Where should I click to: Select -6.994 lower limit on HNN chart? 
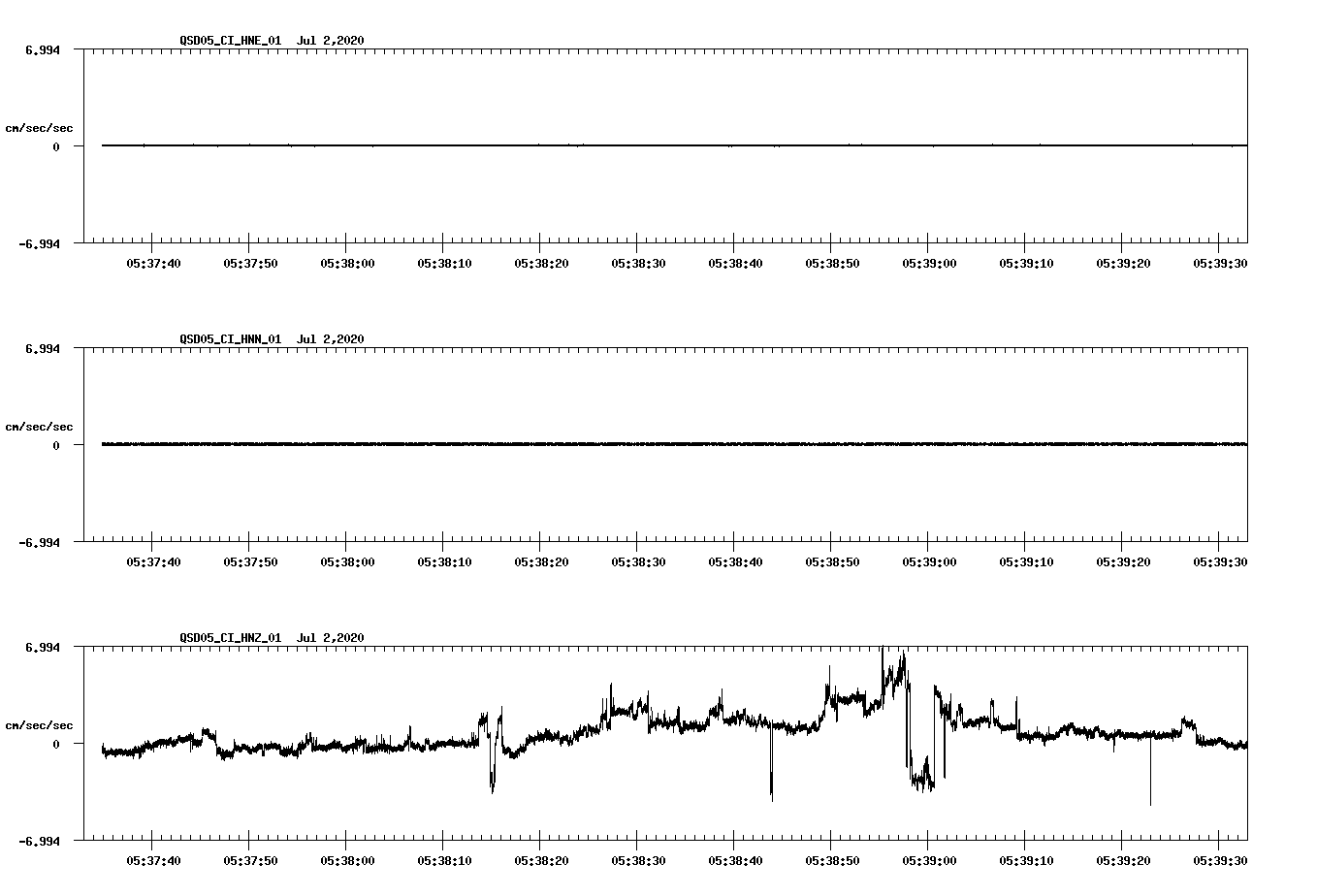[x=41, y=543]
